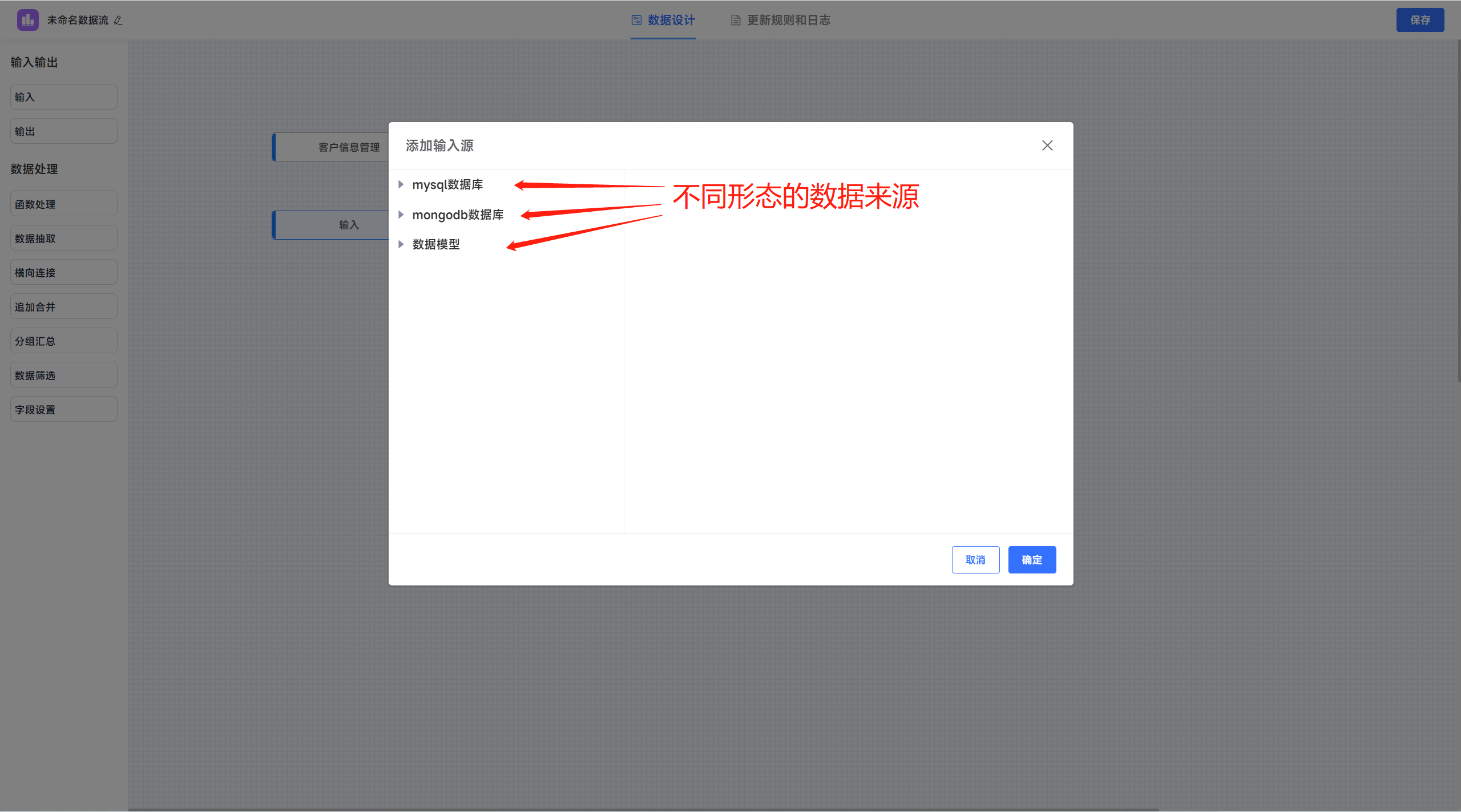Choose the 追加合并 component
Image resolution: width=1461 pixels, height=812 pixels.
(x=64, y=306)
